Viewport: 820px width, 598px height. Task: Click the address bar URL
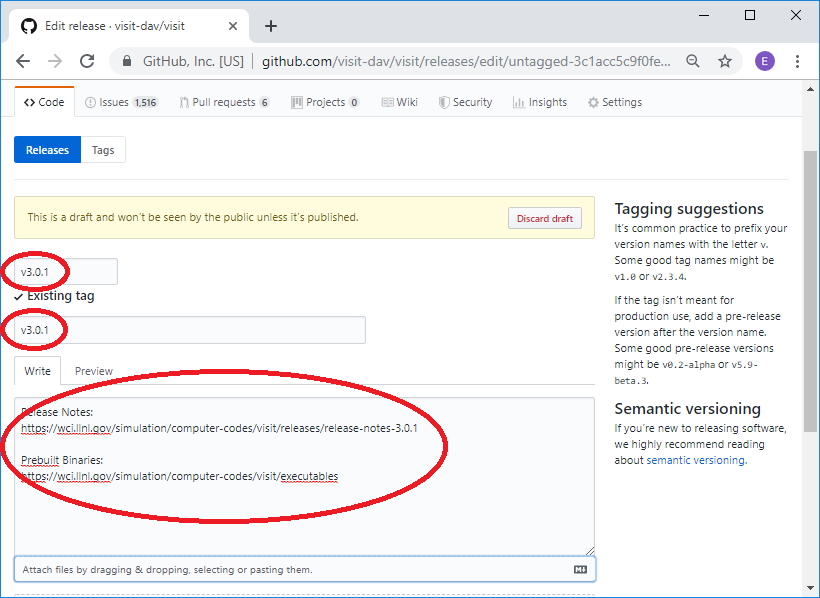pos(466,61)
